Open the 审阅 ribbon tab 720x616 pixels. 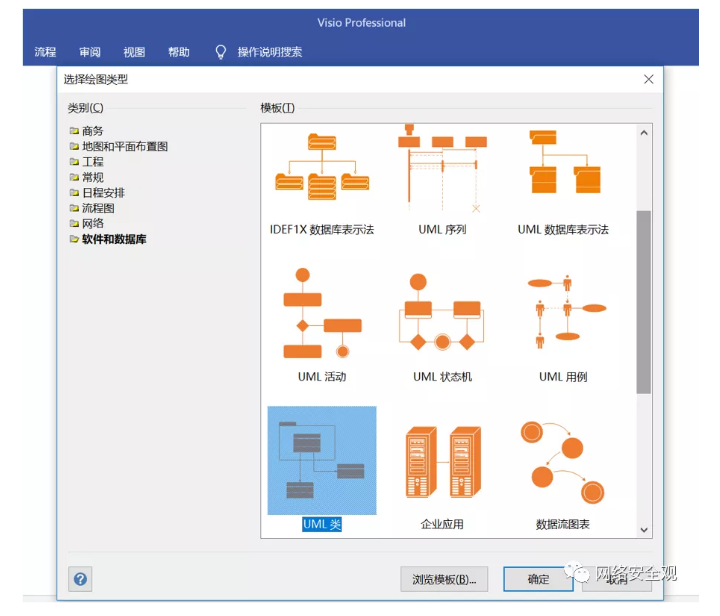(x=90, y=52)
